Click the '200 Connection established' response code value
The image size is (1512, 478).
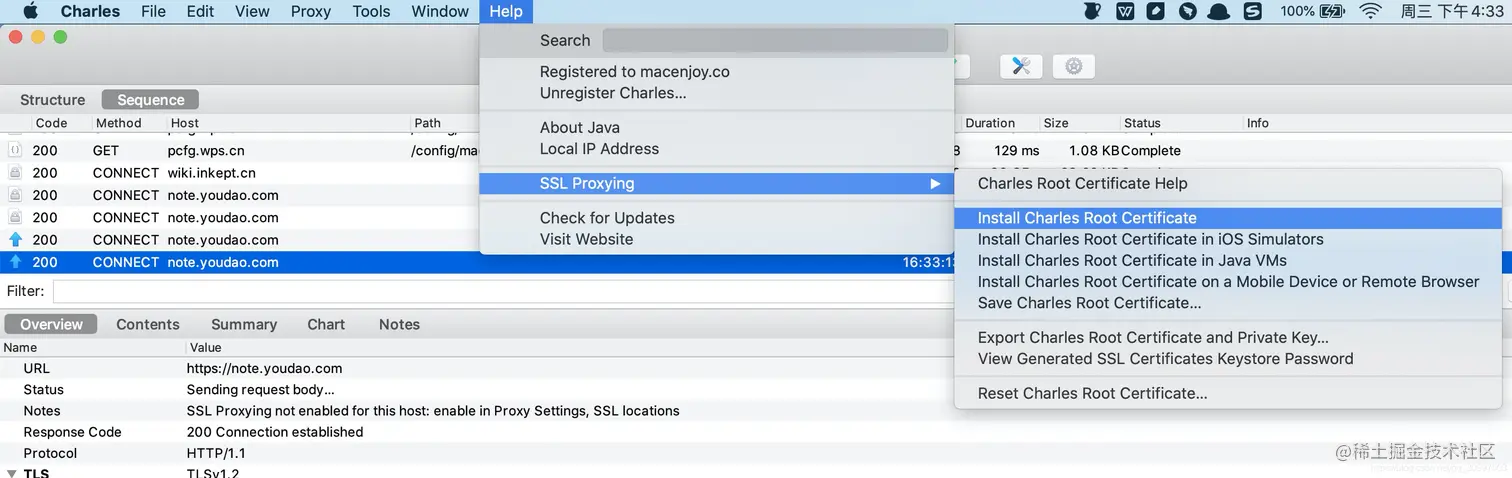[275, 432]
